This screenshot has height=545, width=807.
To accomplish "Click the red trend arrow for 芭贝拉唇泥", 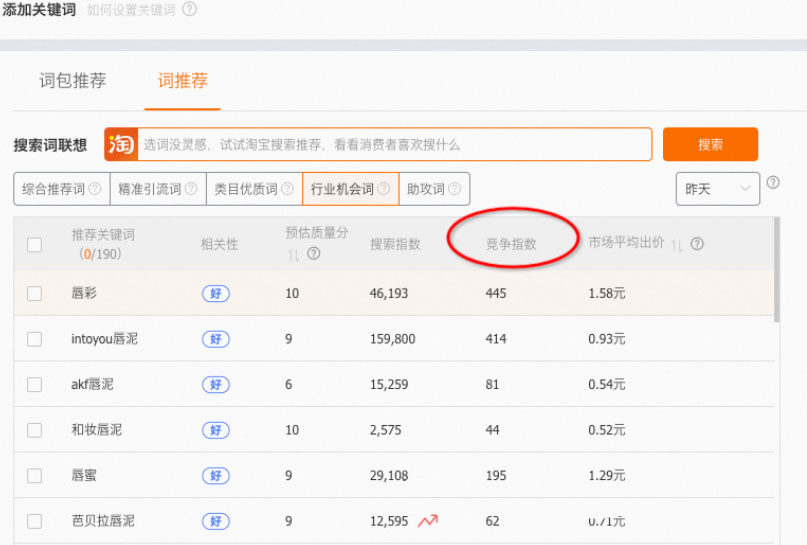I will (x=428, y=520).
